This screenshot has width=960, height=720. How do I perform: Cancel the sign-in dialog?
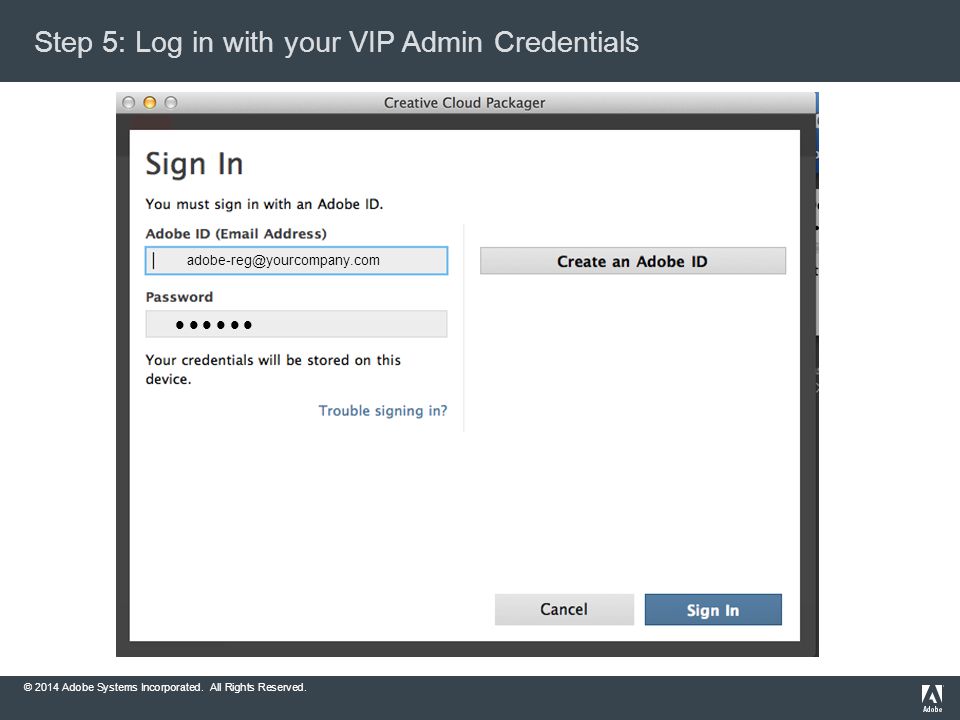(564, 609)
